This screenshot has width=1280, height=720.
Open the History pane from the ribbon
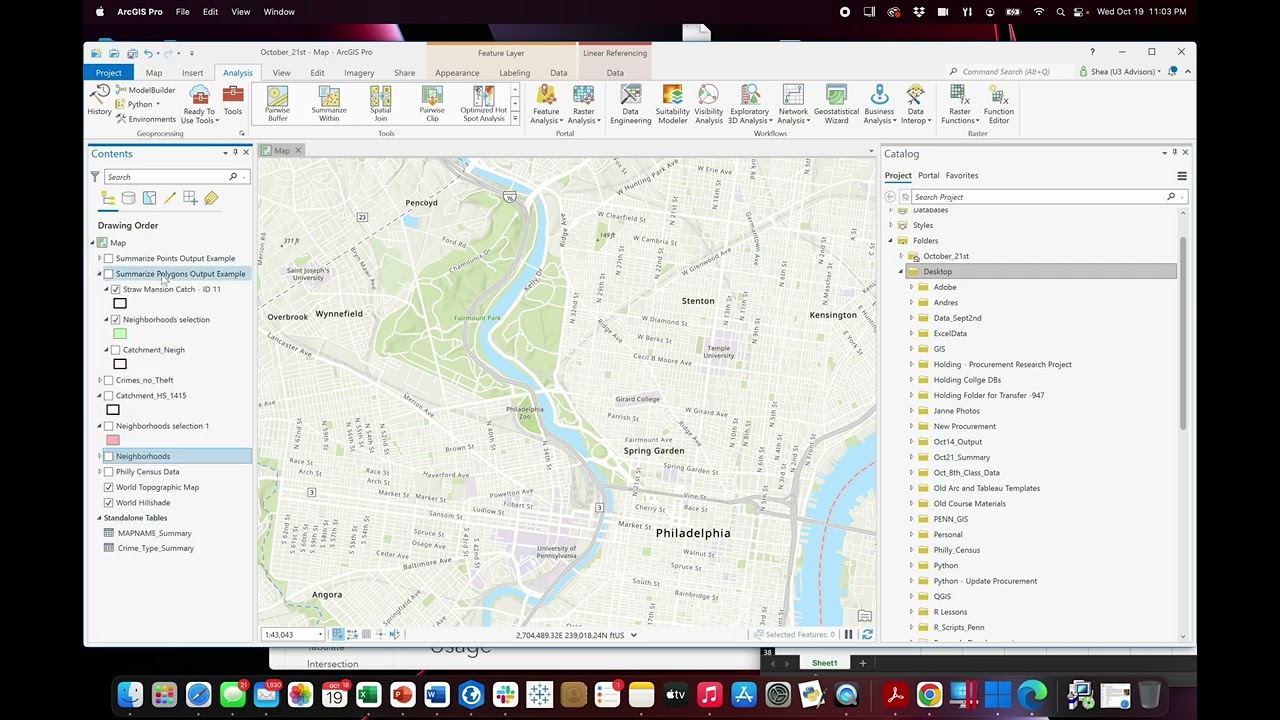coord(99,100)
